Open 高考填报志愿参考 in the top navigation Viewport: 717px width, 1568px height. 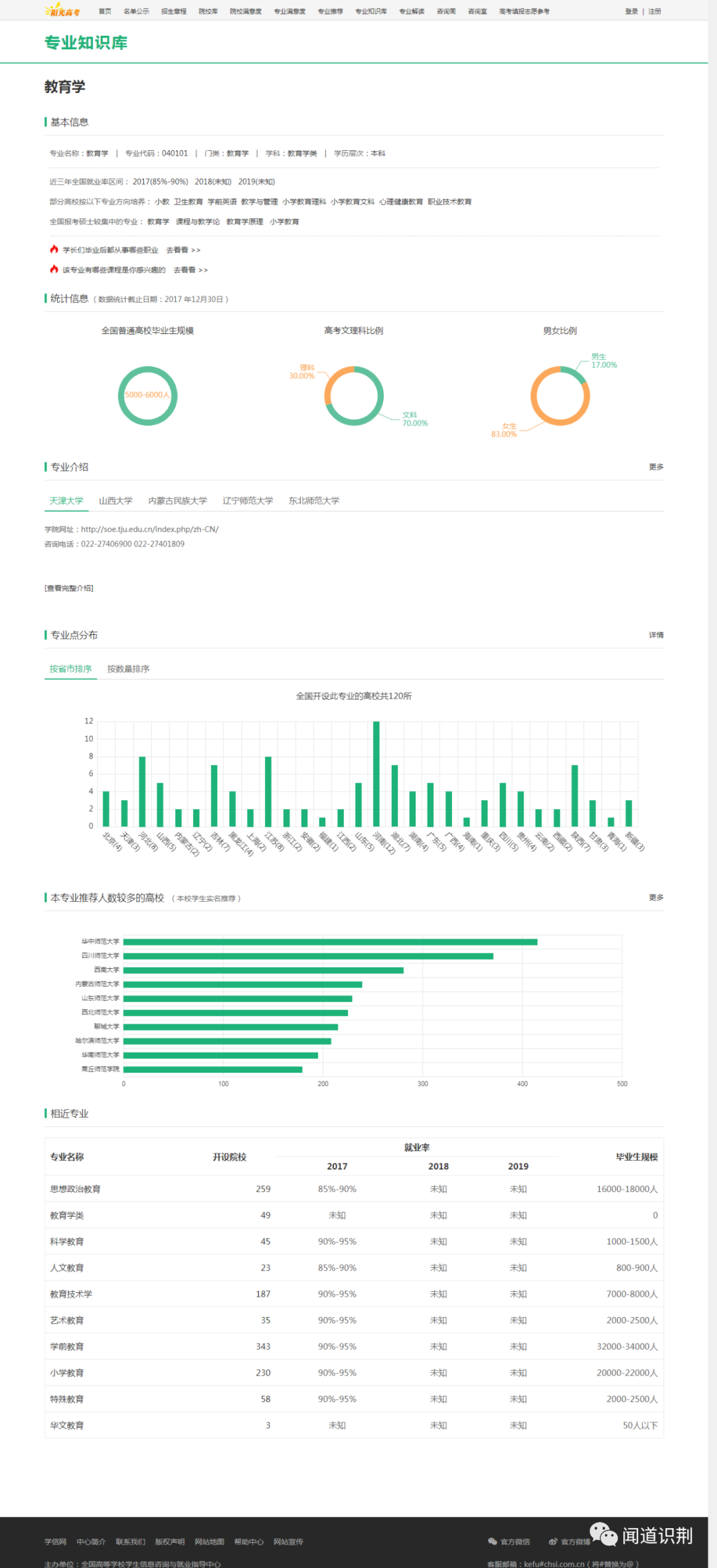click(x=524, y=11)
